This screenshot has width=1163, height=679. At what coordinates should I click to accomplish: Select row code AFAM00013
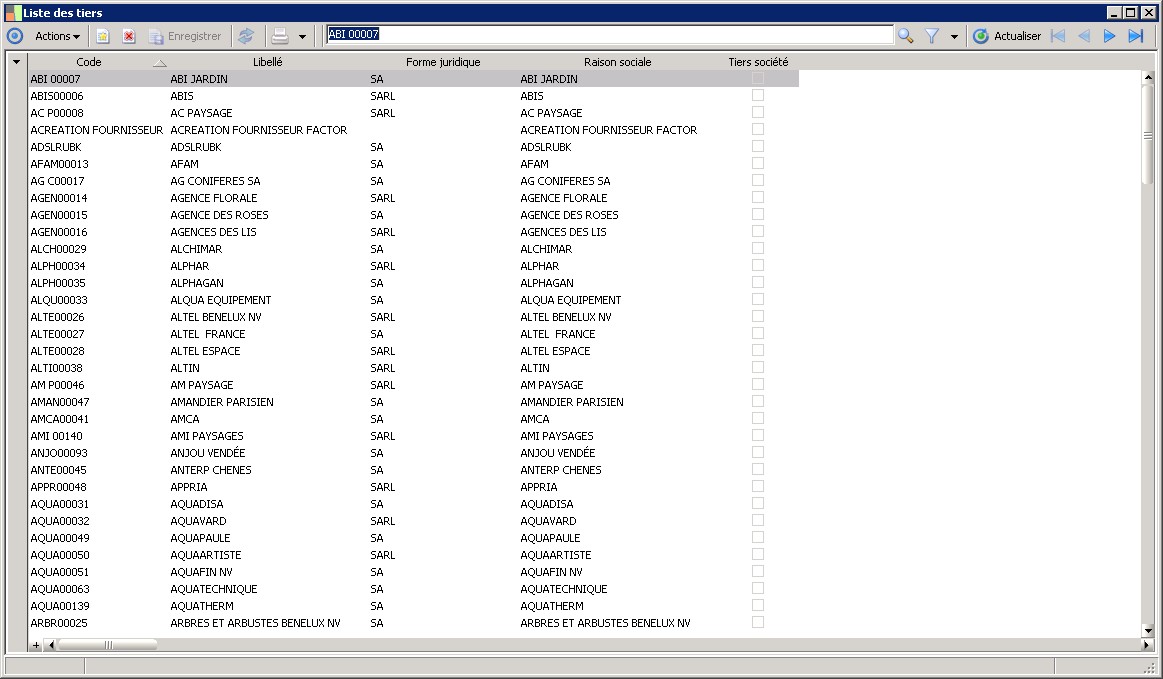[59, 164]
